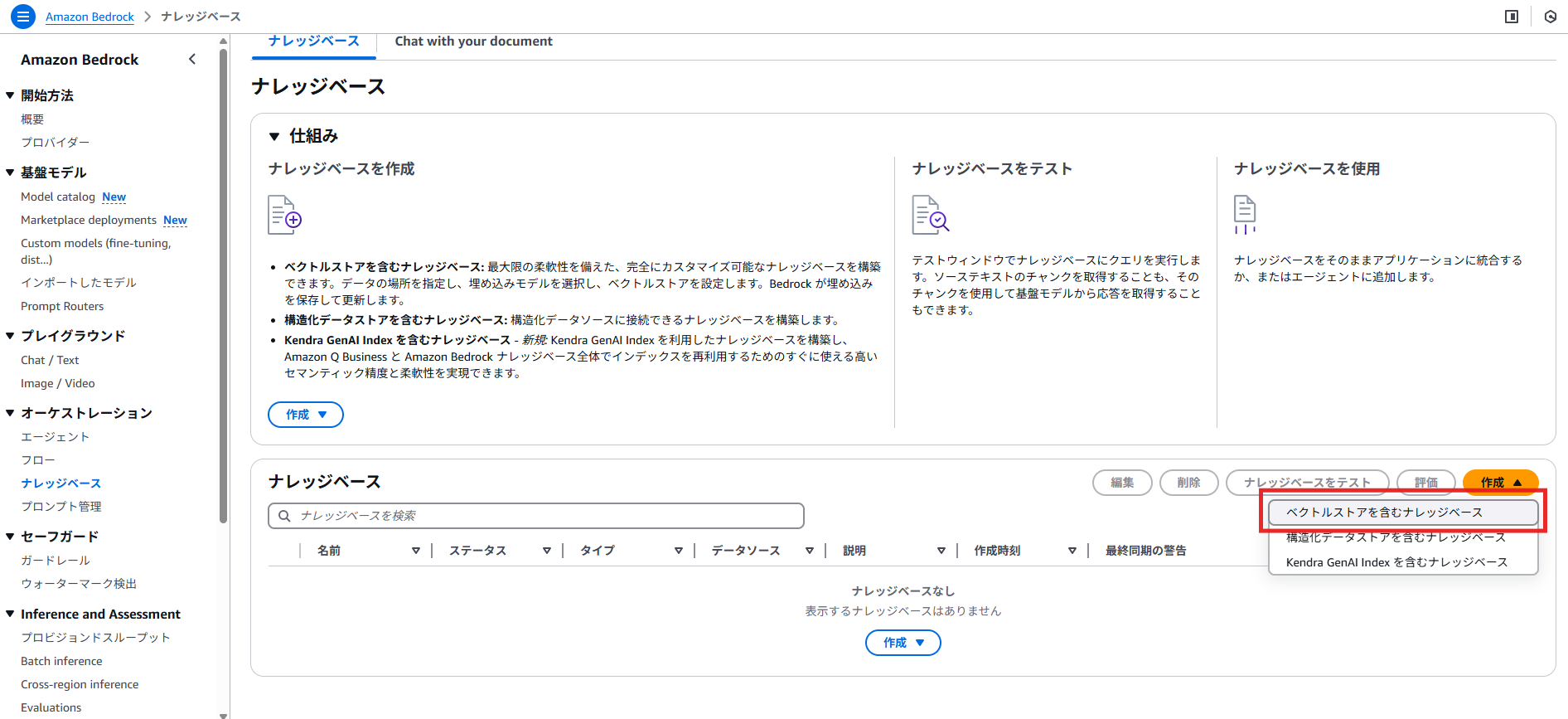Screen dimensions: 1568x719
Task: Open プロンプト管理 in the sidebar
Action: pyautogui.click(x=61, y=507)
